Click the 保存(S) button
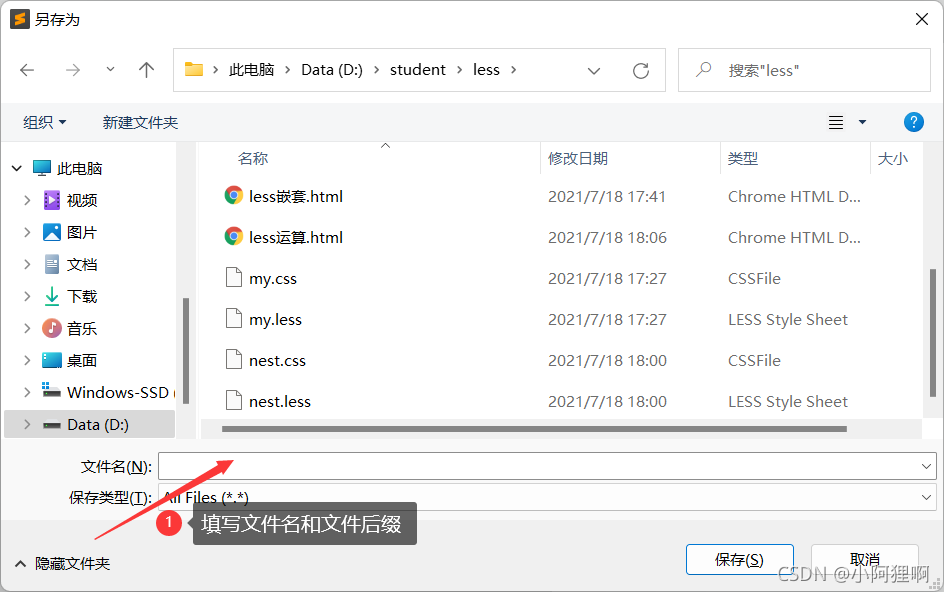The image size is (944, 592). tap(739, 559)
